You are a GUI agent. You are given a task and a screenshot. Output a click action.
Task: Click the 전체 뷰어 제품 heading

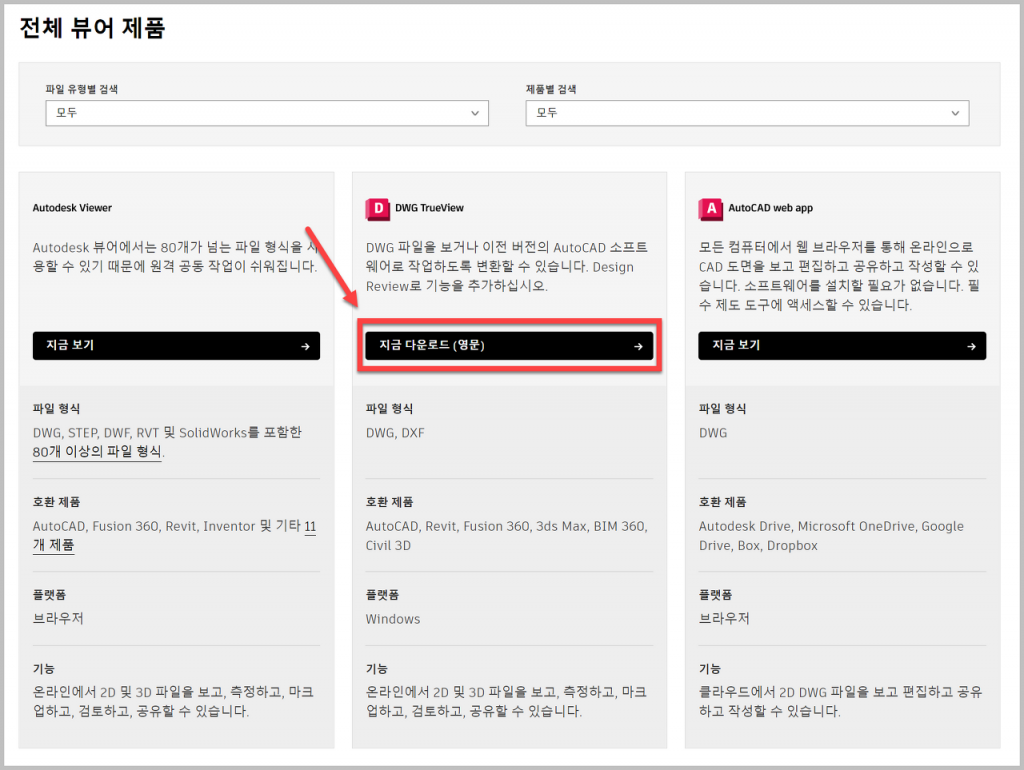coord(92,28)
